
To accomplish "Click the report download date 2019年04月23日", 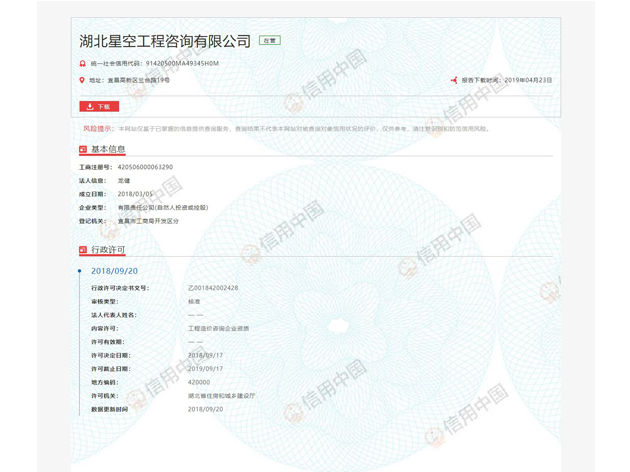I will [528, 80].
